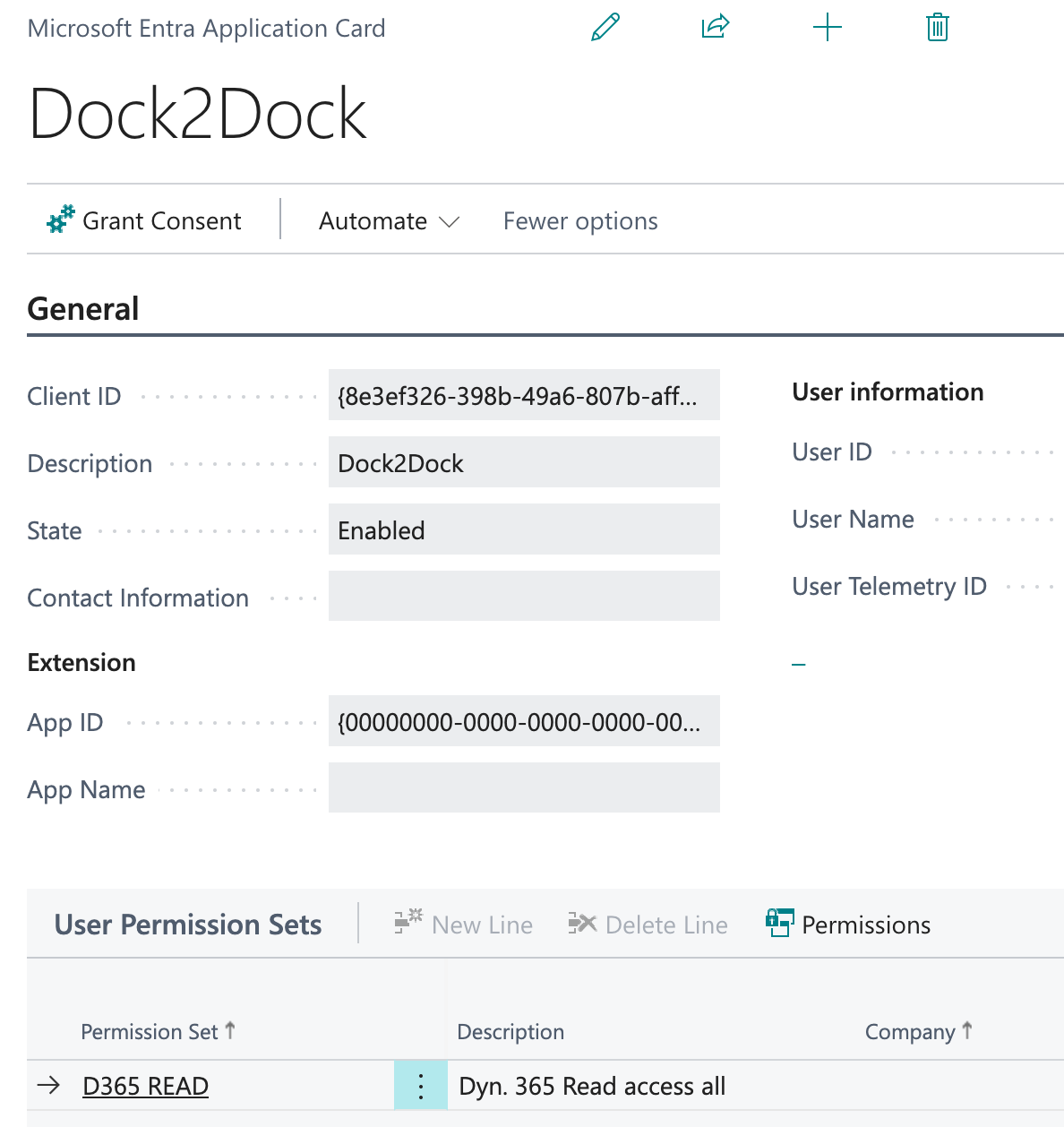The height and width of the screenshot is (1127, 1064).
Task: Click the Company column sort arrow
Action: click(x=967, y=1031)
